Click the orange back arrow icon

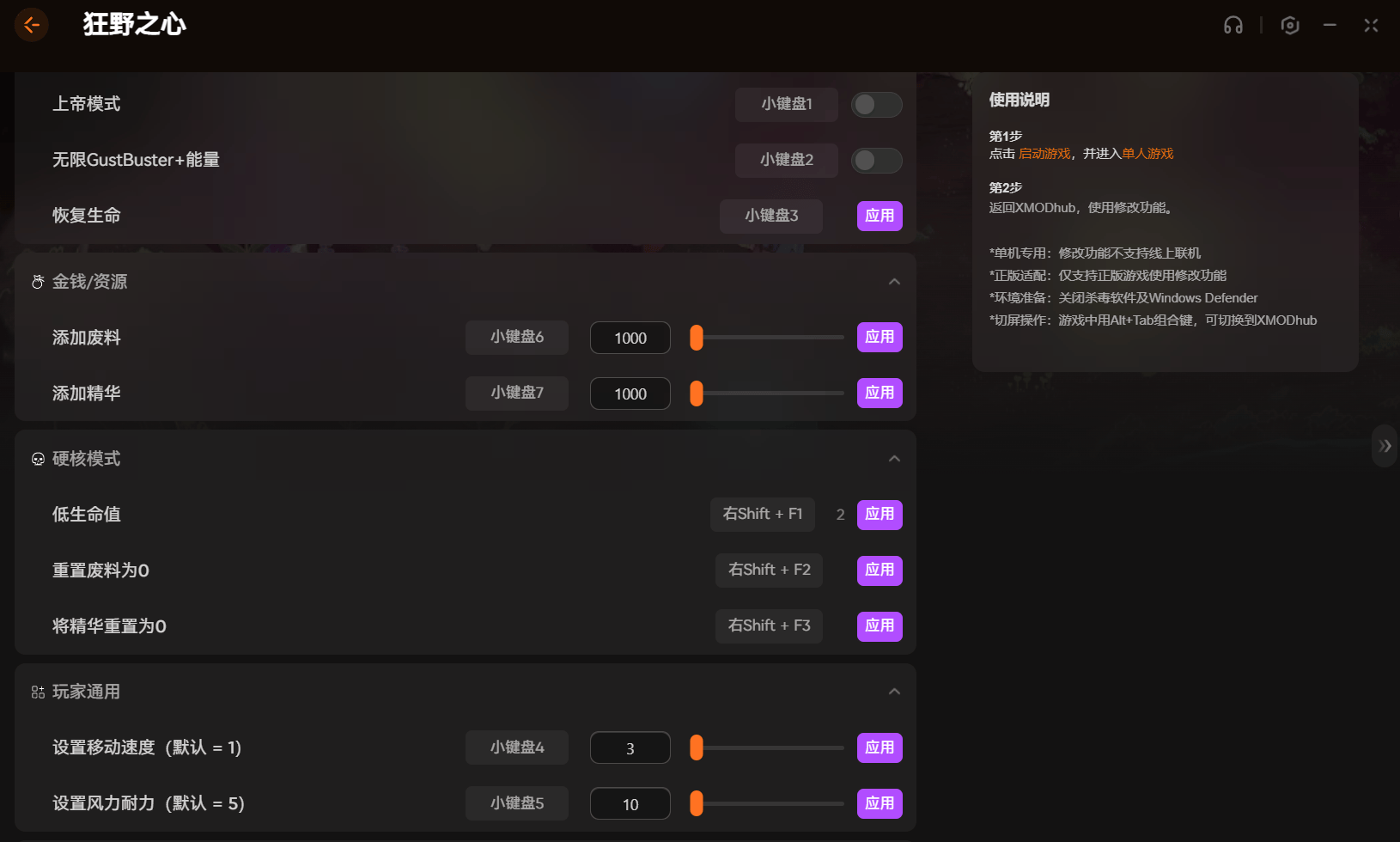[x=32, y=25]
